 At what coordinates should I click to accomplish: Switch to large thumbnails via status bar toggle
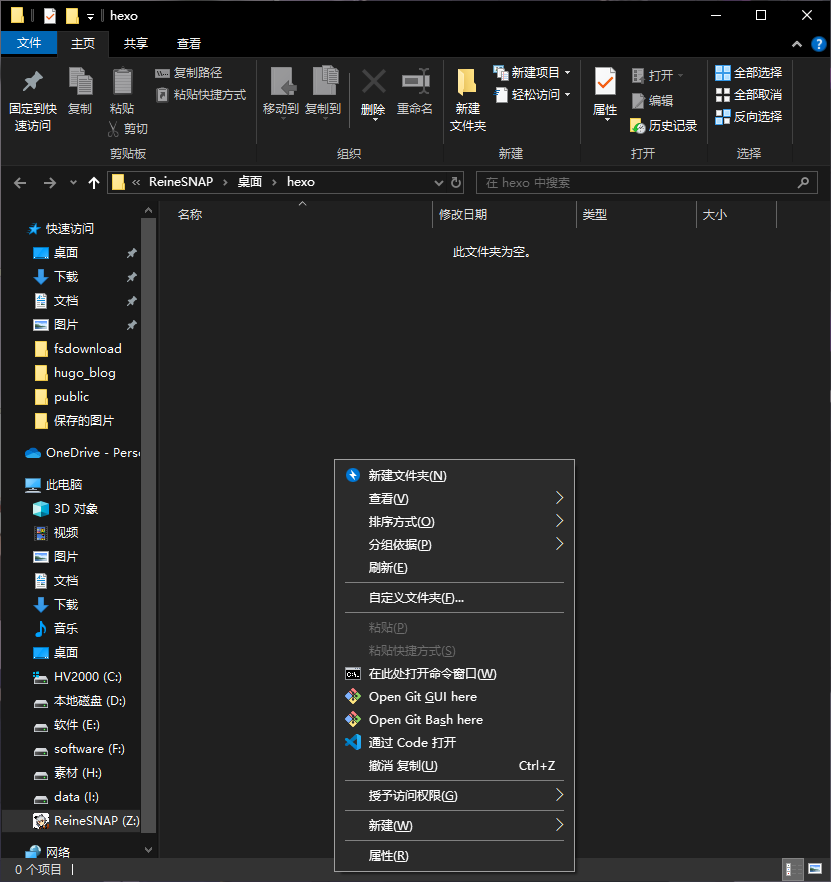[x=815, y=869]
